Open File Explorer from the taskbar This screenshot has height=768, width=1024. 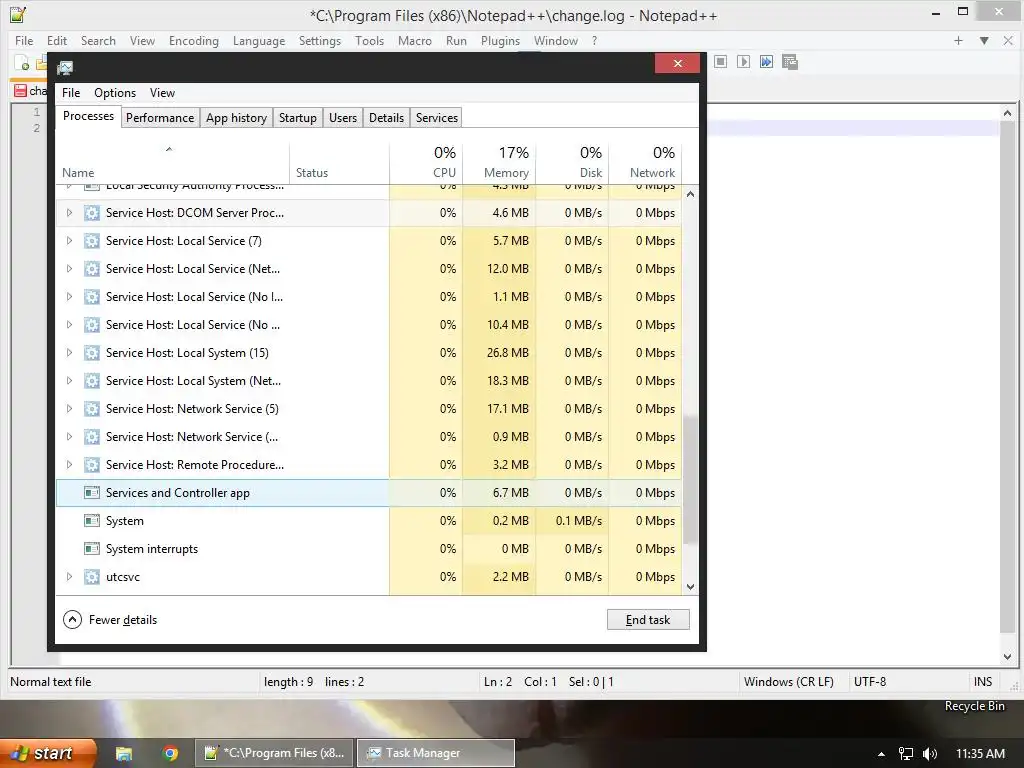(123, 754)
